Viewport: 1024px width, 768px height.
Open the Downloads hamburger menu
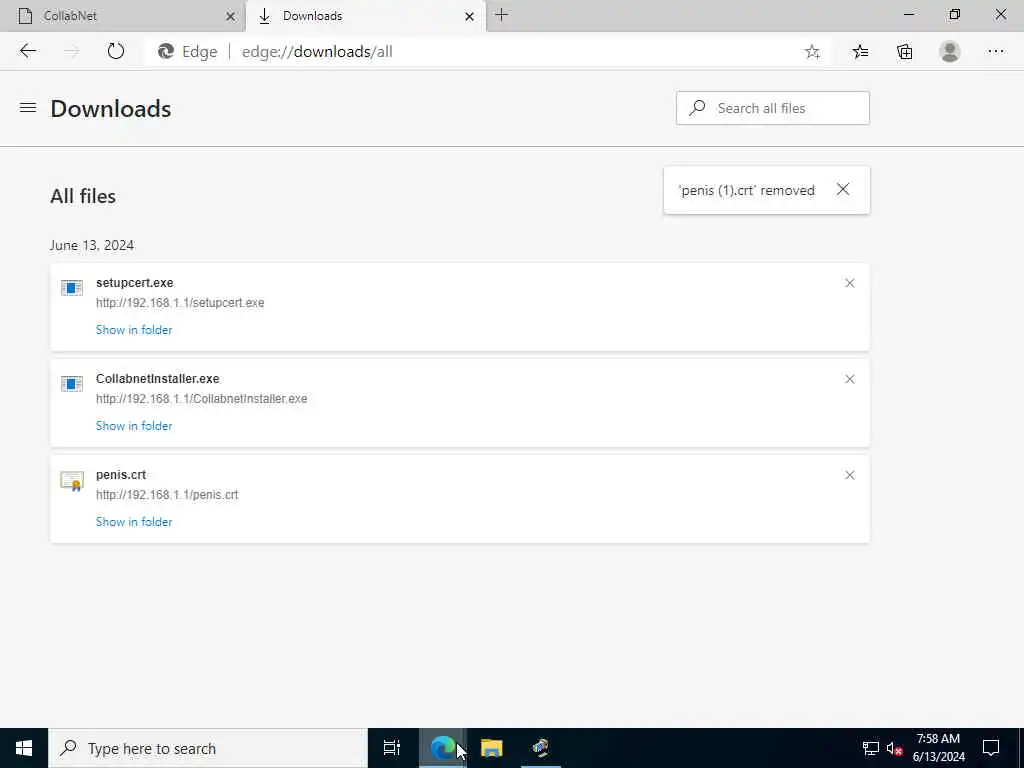(x=28, y=108)
